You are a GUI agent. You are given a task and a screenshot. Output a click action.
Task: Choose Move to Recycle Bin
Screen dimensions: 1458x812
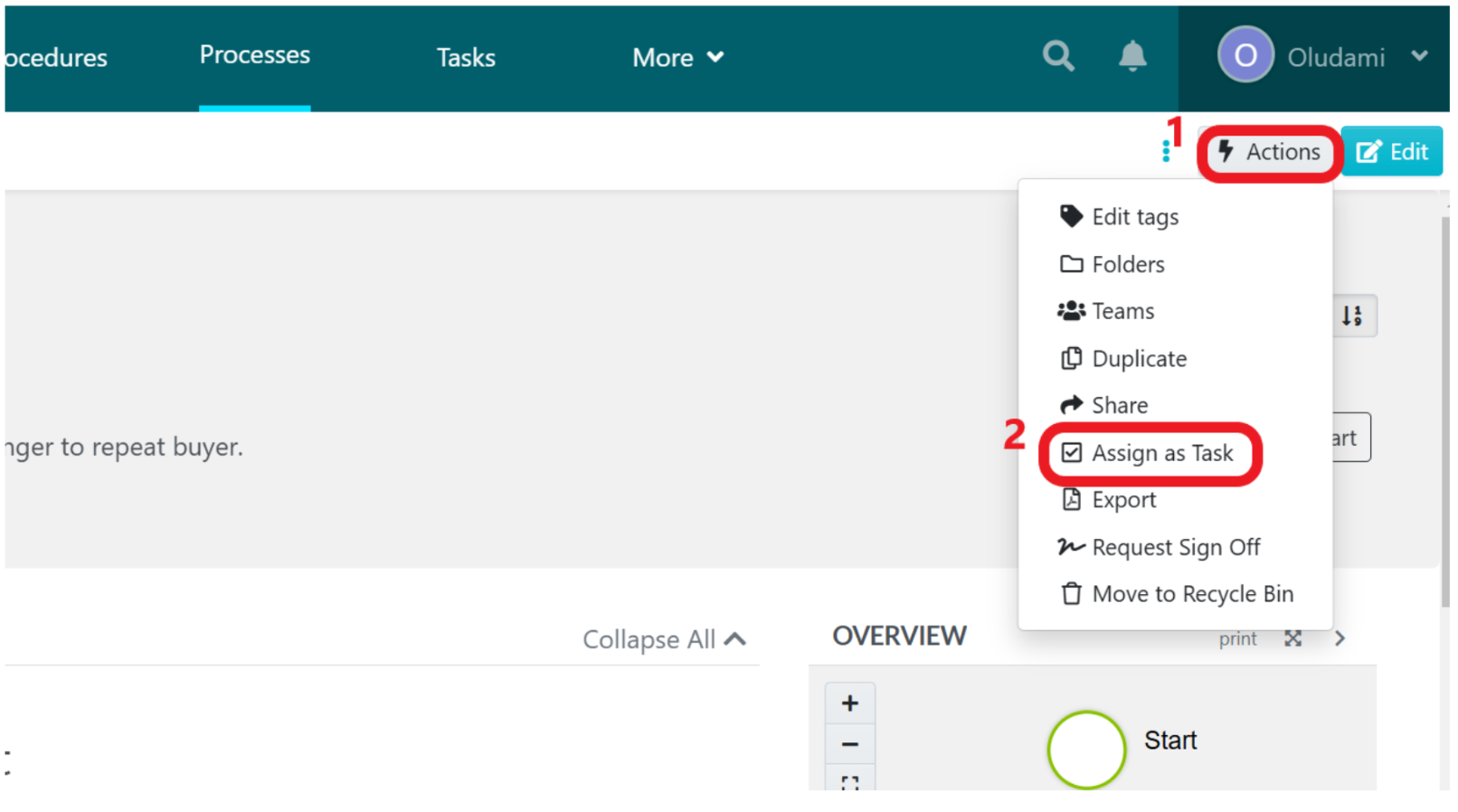point(1177,594)
